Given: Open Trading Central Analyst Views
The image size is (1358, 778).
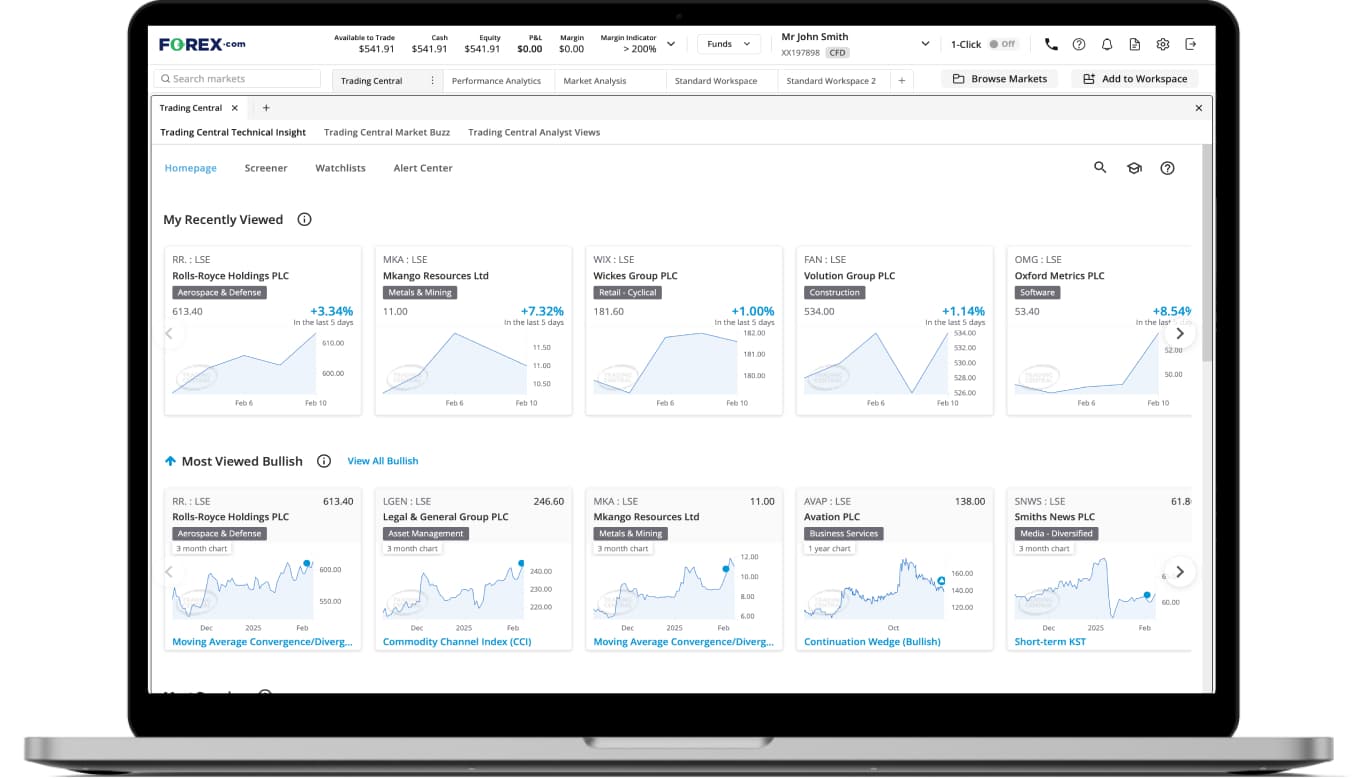Looking at the screenshot, I should (534, 132).
